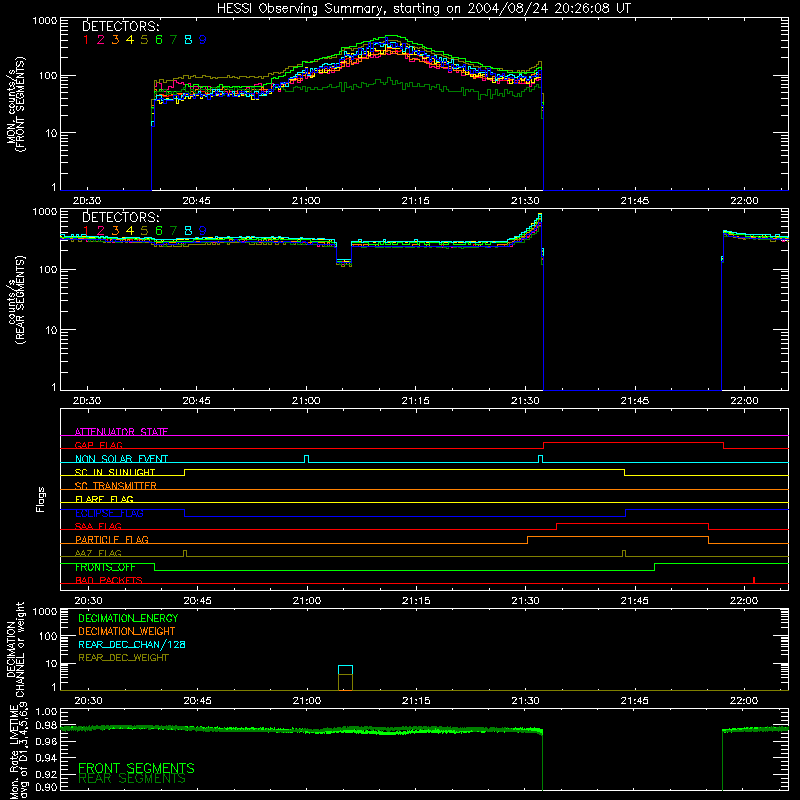Select detector 4 in the rear segments legend
The width and height of the screenshot is (800, 800).
pyautogui.click(x=130, y=231)
